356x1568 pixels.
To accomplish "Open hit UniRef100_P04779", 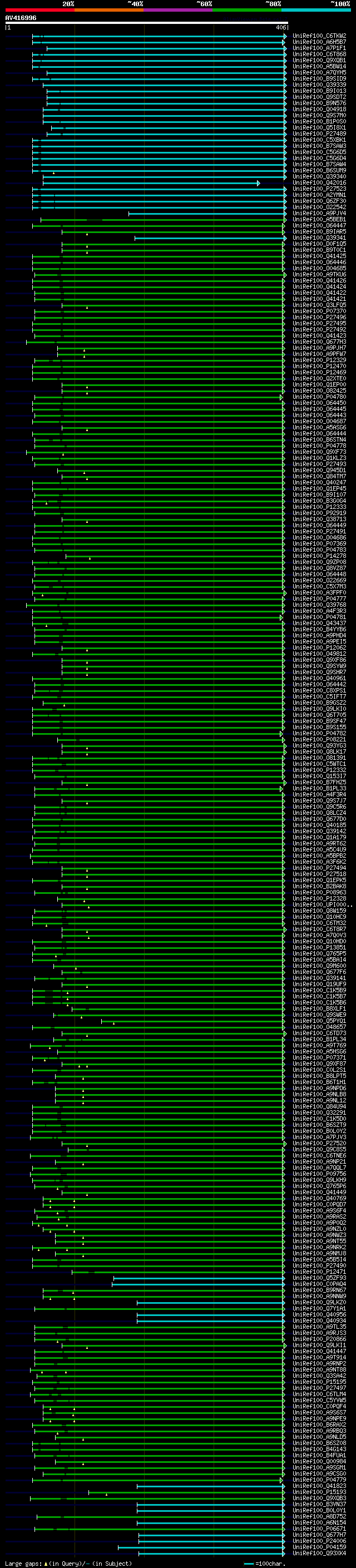I will pos(319,1480).
